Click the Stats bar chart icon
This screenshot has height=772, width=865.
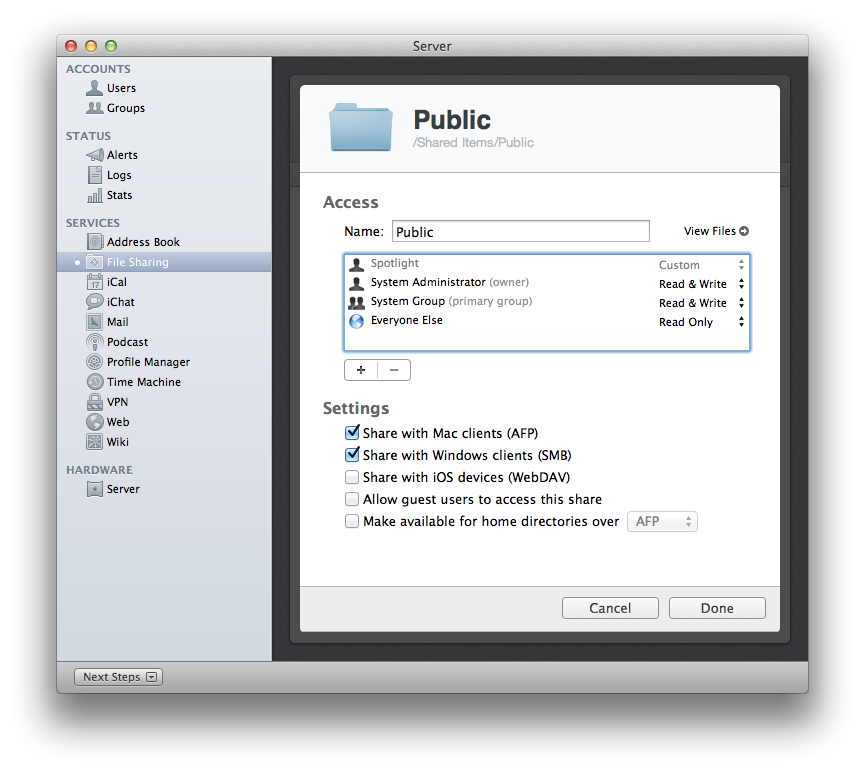[94, 195]
